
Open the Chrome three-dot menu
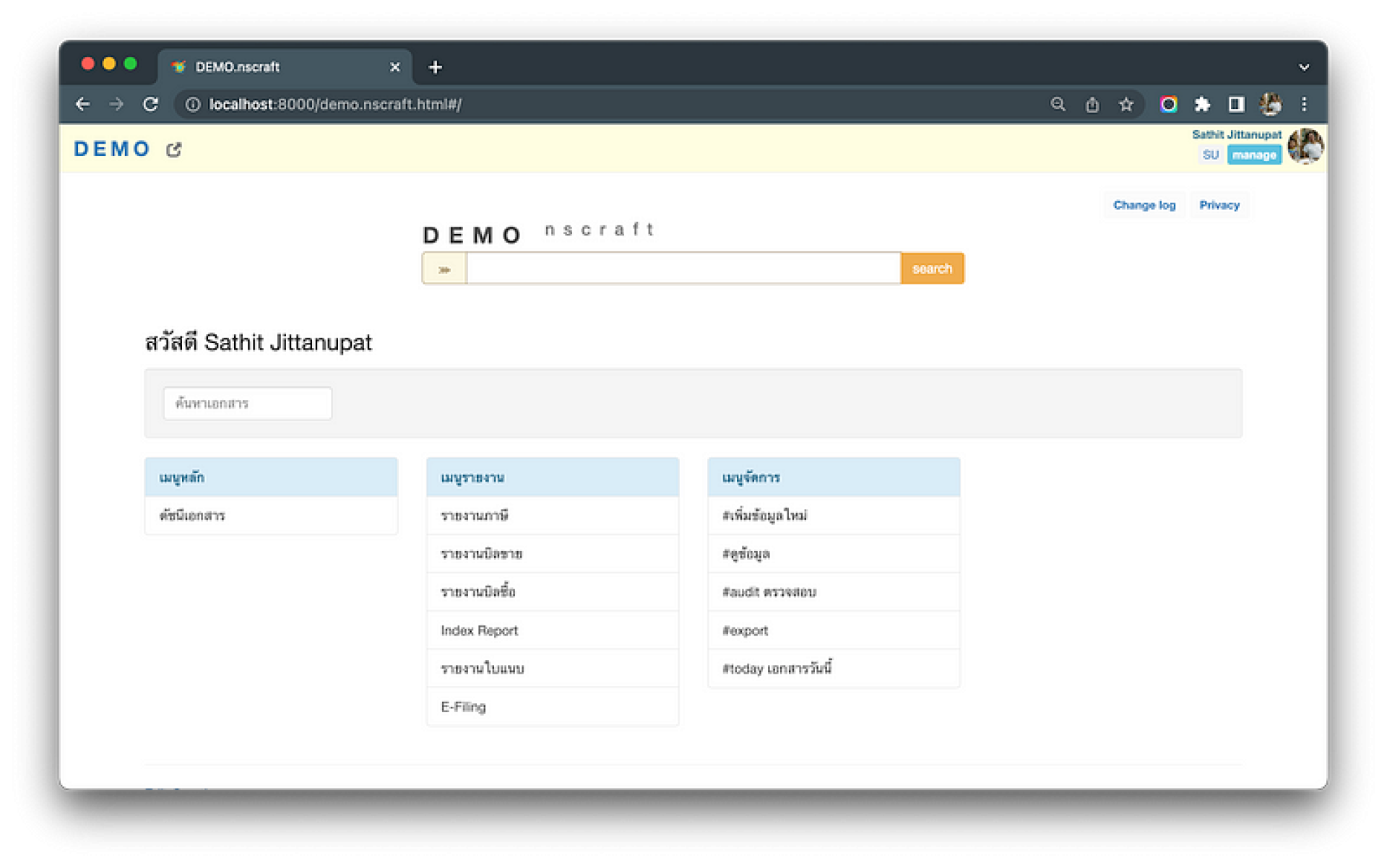coord(1304,104)
